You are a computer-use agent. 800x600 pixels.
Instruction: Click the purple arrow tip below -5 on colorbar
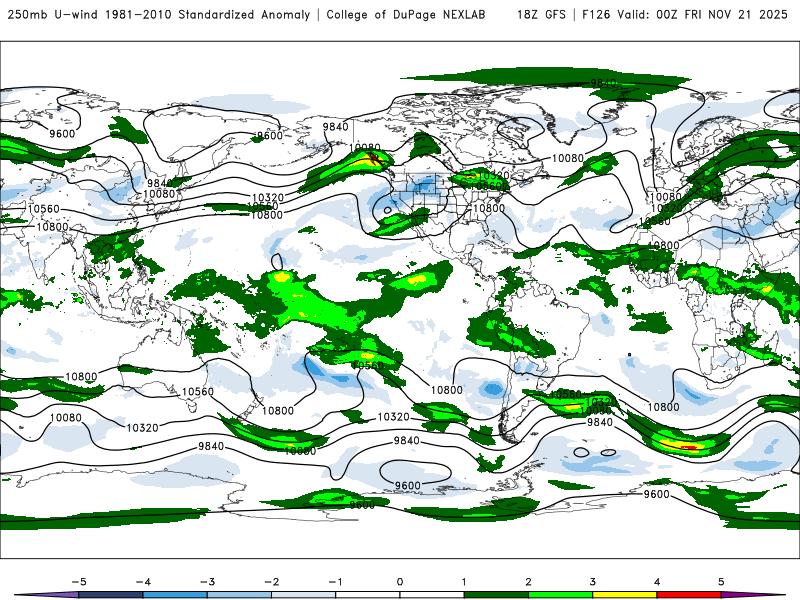[x=47, y=595]
